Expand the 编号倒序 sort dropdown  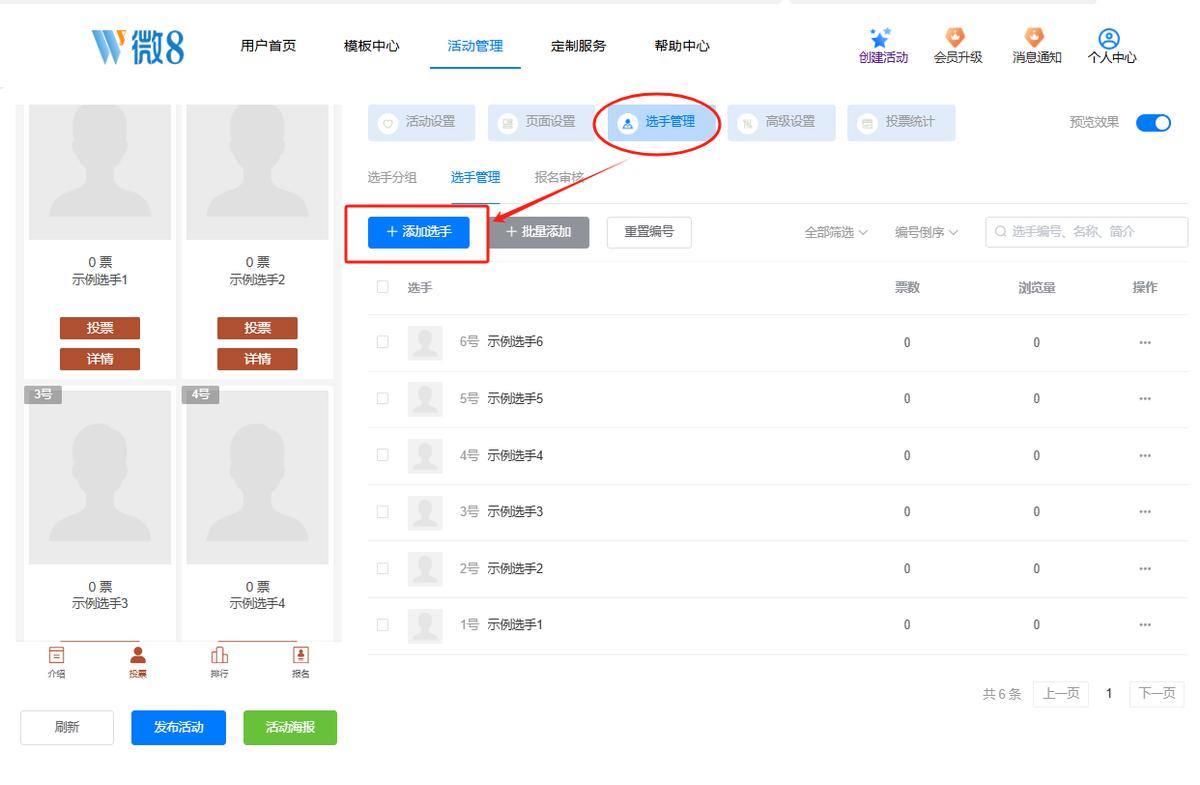926,232
